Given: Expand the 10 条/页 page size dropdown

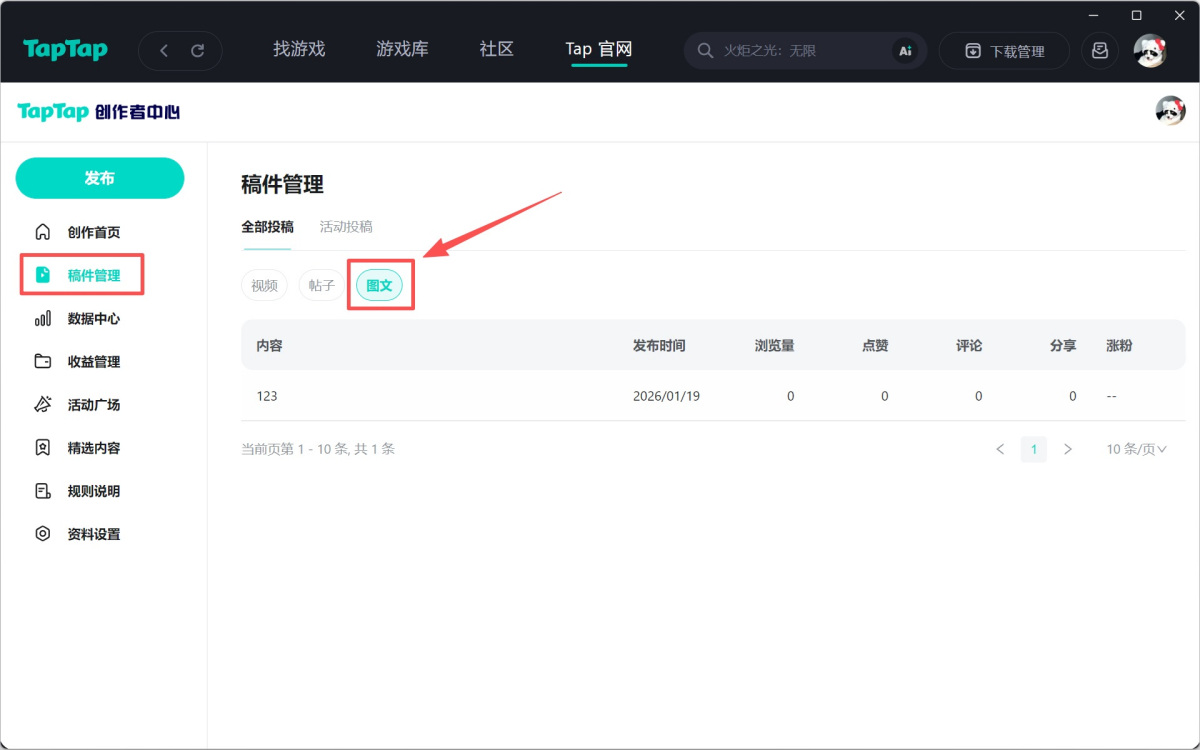Looking at the screenshot, I should pos(1136,450).
